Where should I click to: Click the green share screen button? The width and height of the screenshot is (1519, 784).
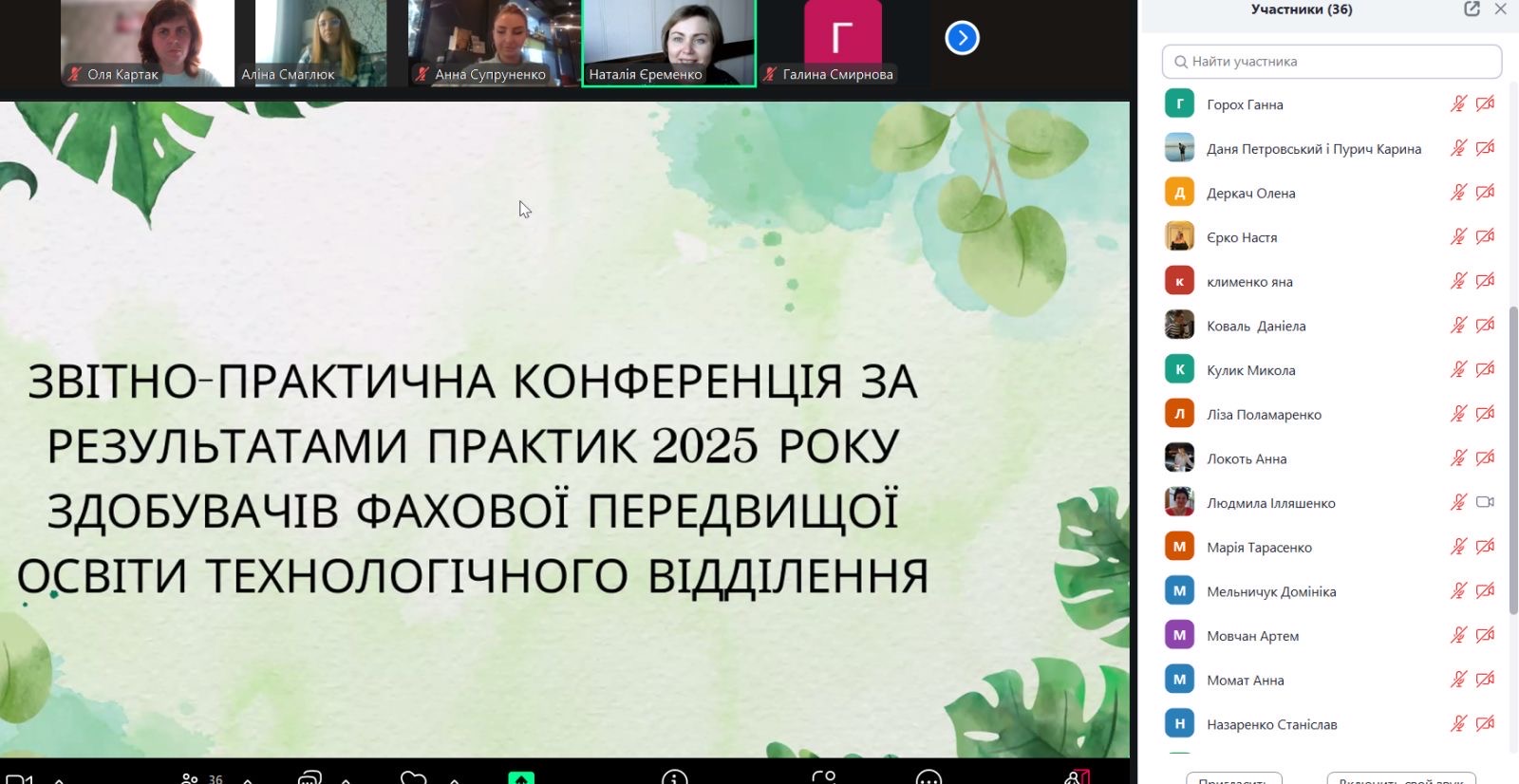coord(521,778)
